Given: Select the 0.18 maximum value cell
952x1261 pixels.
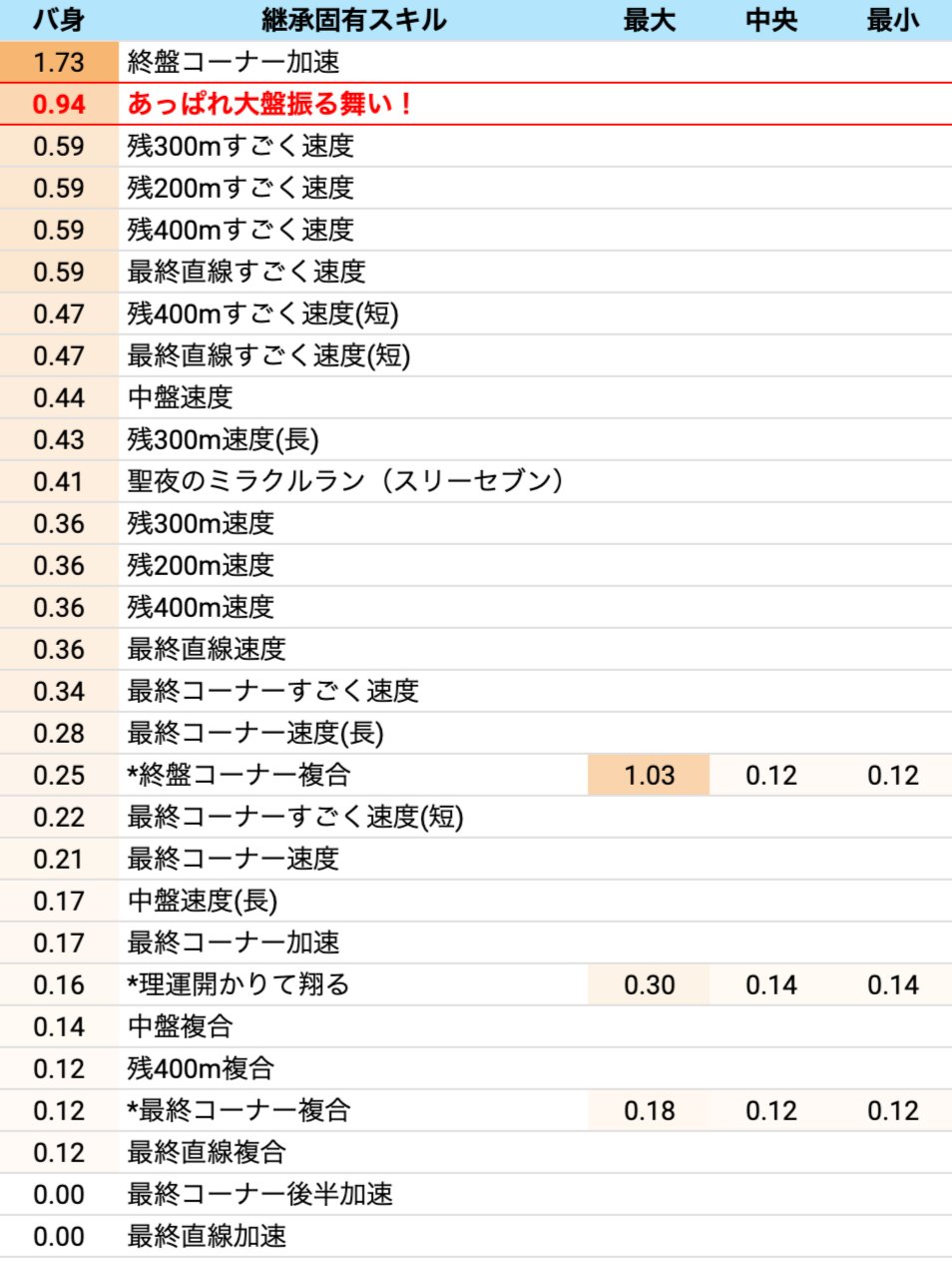Looking at the screenshot, I should click(x=649, y=1110).
